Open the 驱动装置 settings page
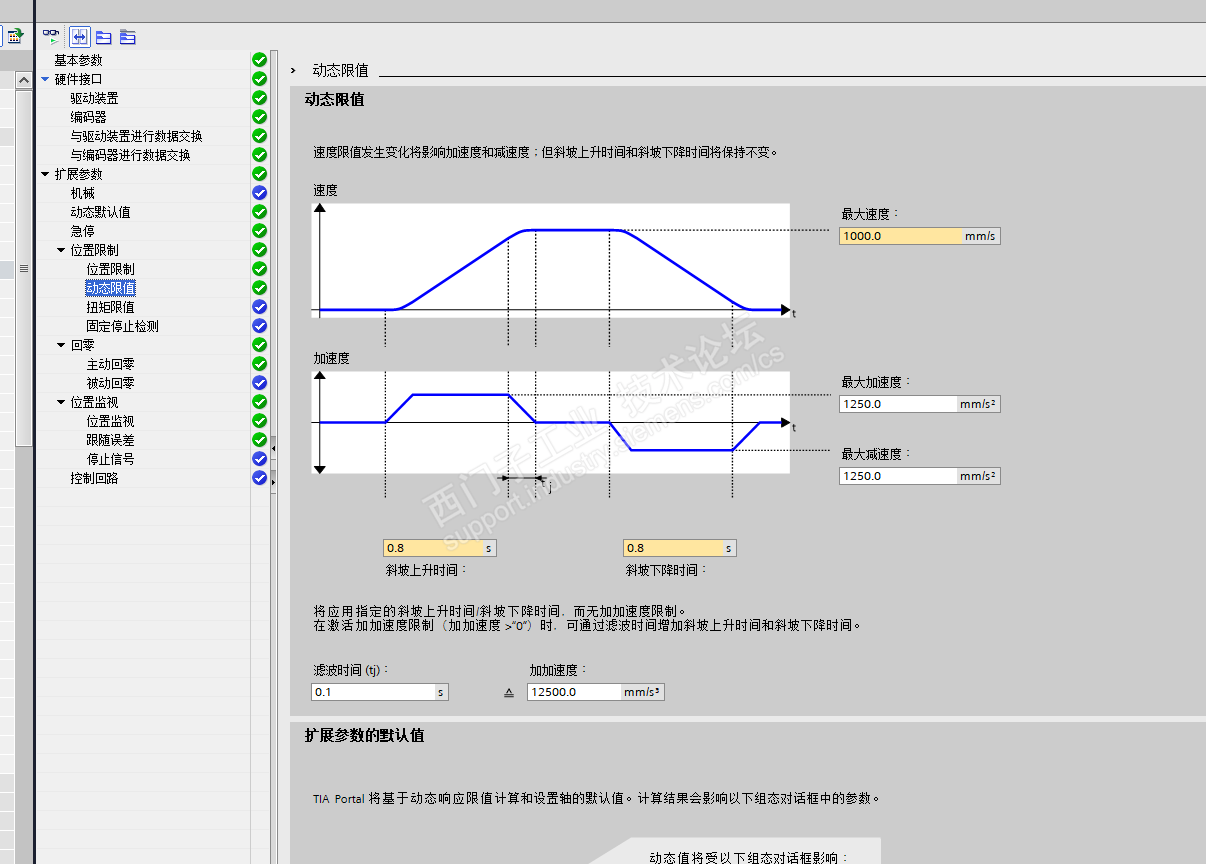 point(94,98)
